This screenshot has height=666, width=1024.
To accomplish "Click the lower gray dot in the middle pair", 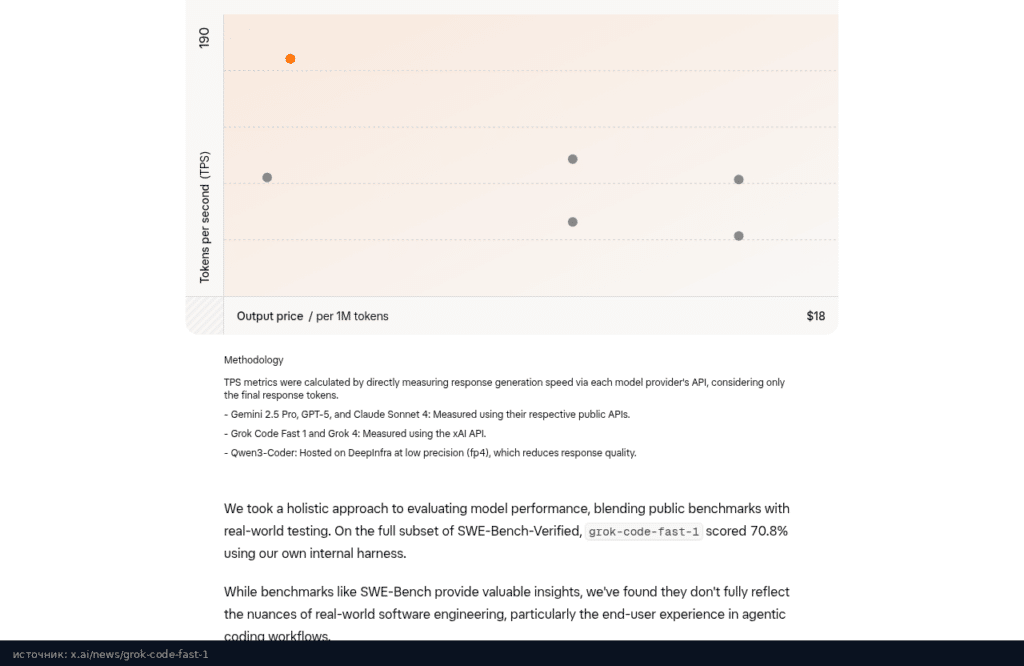I will point(573,222).
